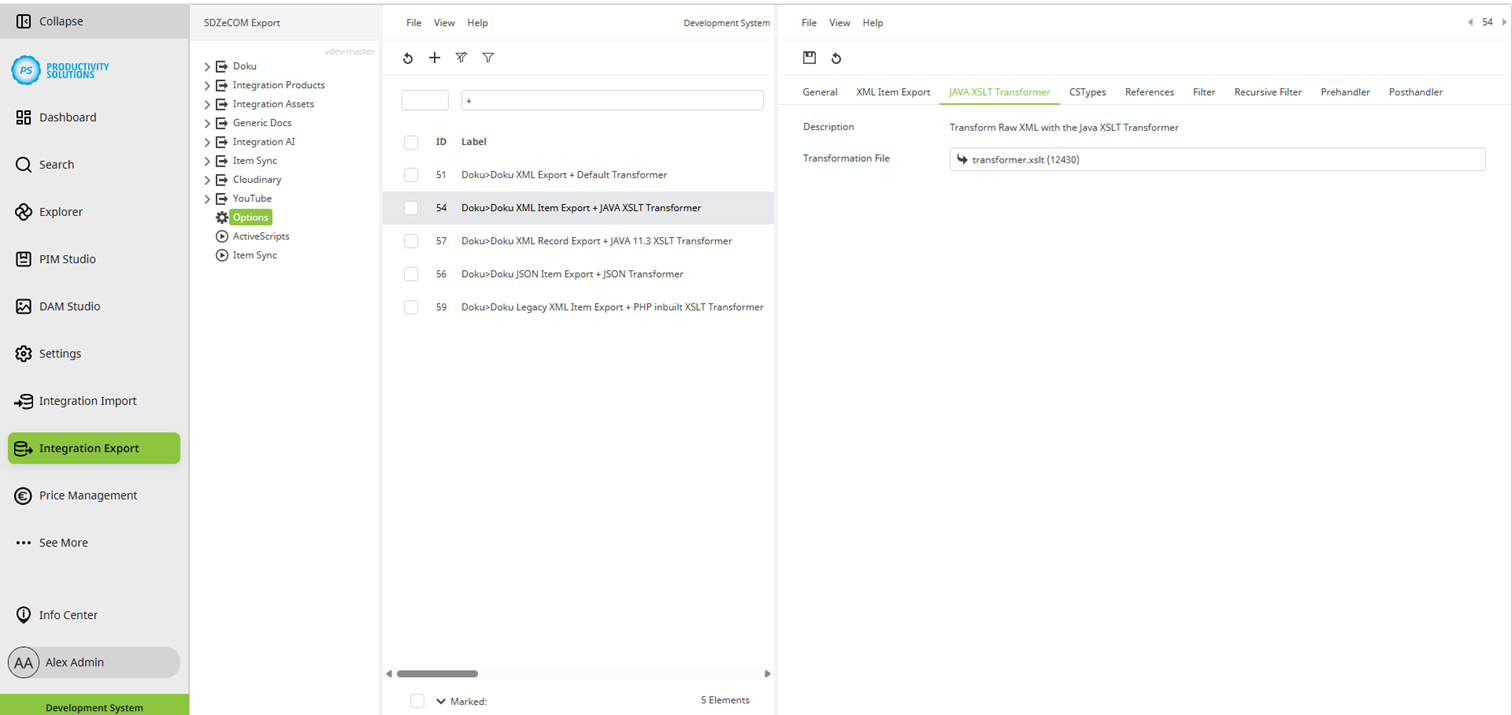Open the PIM Studio sidebar icon
The width and height of the screenshot is (1512, 715).
pyautogui.click(x=22, y=259)
